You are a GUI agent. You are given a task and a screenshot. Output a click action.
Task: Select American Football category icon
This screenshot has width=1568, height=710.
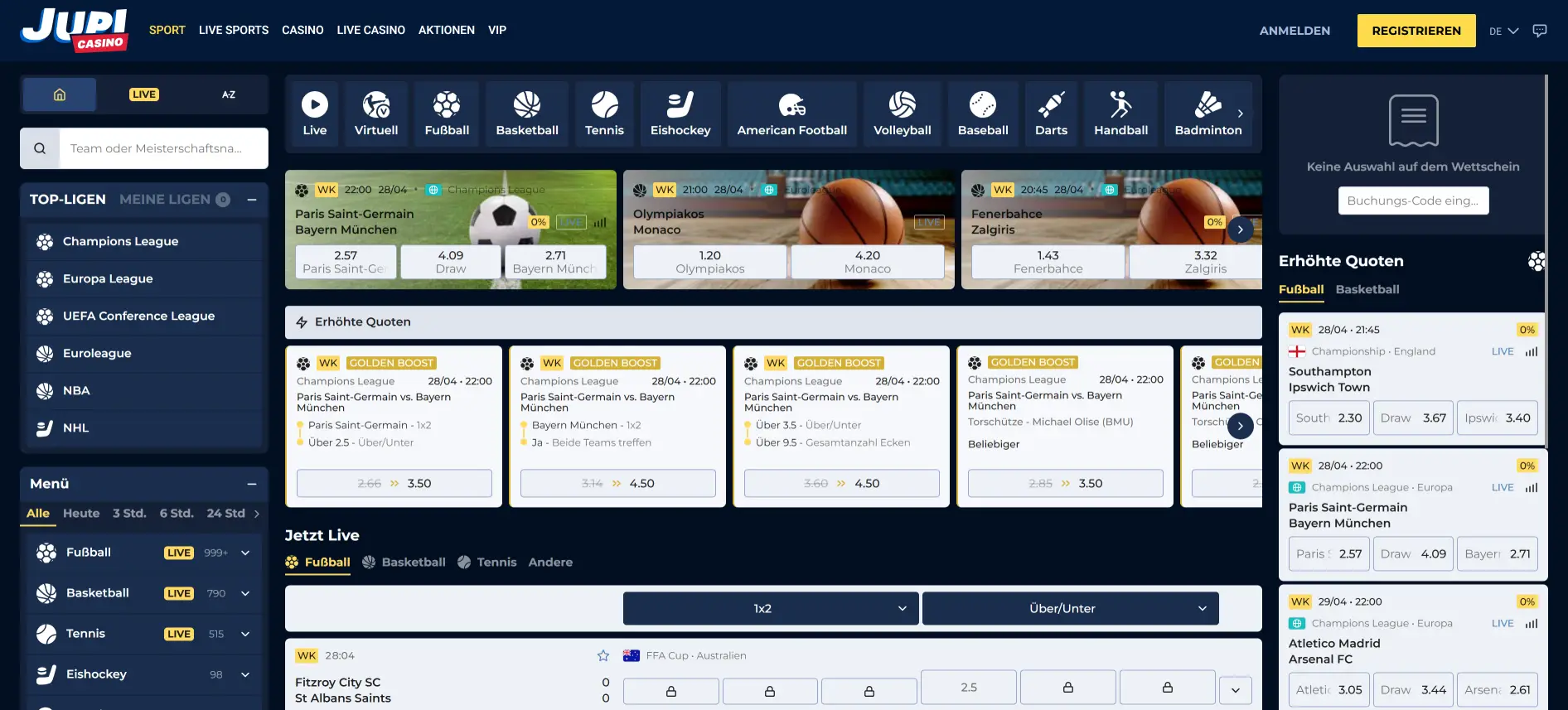792,114
